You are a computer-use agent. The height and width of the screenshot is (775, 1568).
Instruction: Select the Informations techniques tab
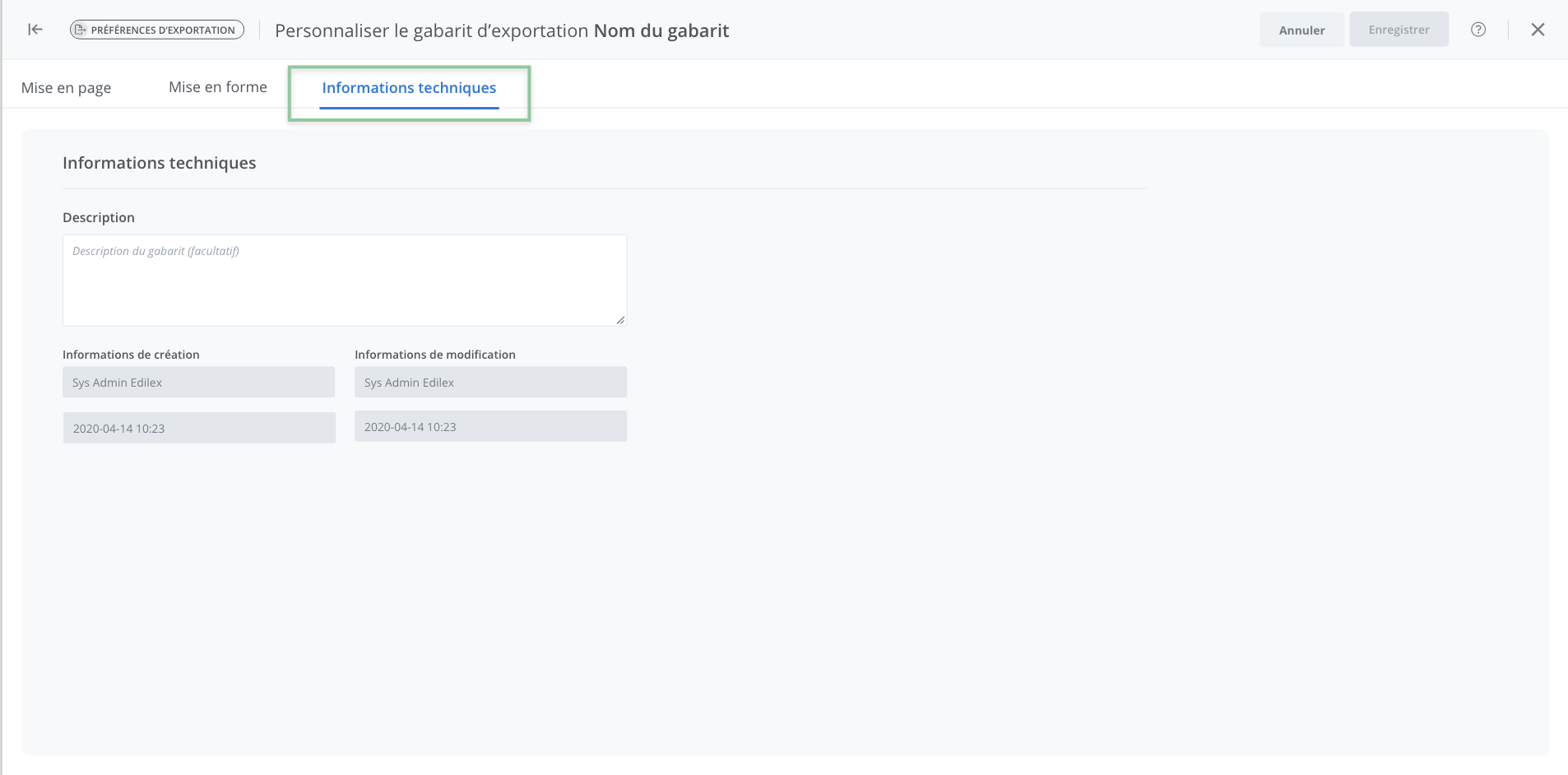click(409, 88)
